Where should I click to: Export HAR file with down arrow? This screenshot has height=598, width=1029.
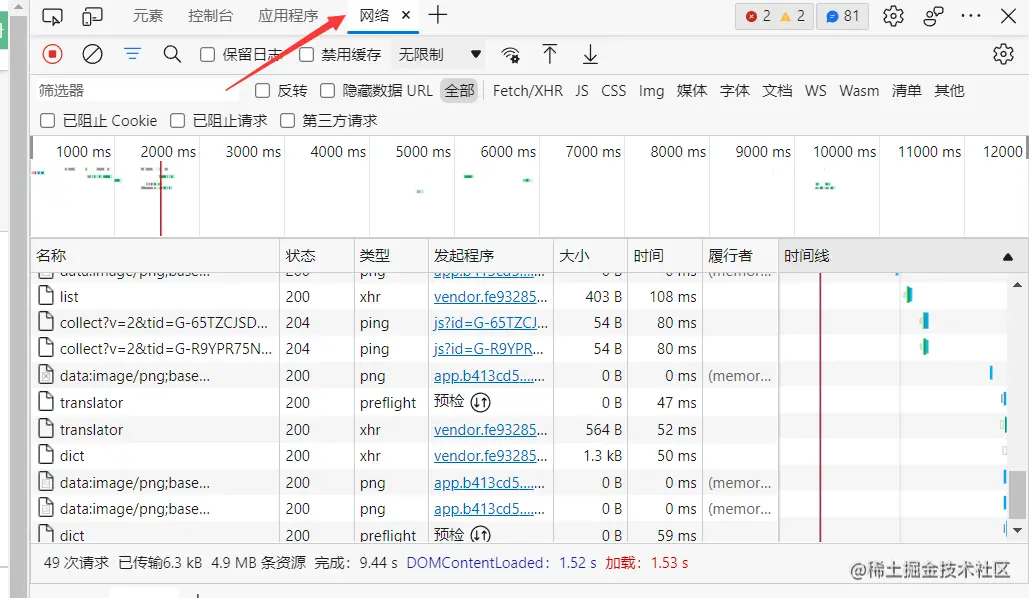click(590, 54)
